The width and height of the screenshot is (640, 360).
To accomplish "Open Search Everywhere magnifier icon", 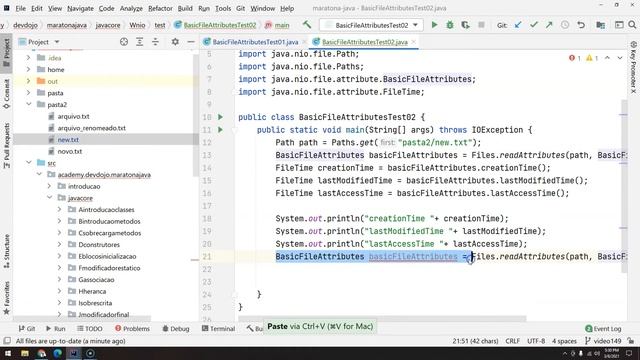I will 632,25.
